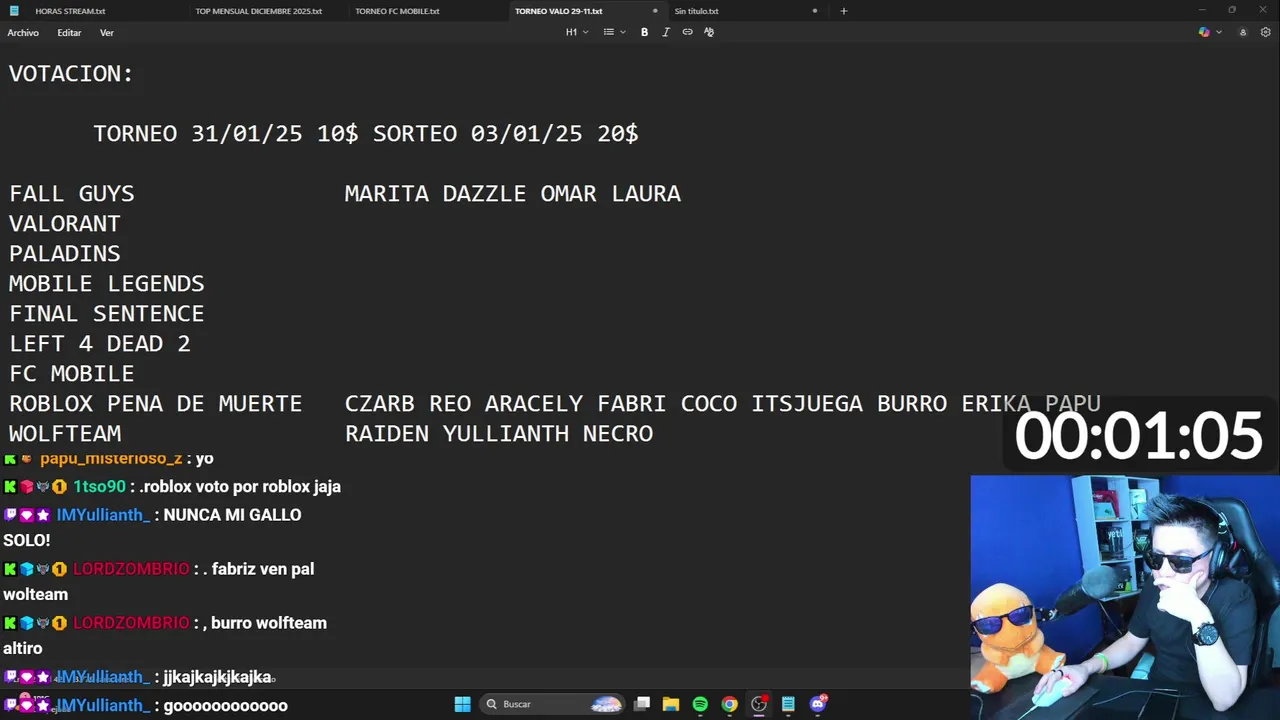Open the Windows Start menu

click(462, 704)
